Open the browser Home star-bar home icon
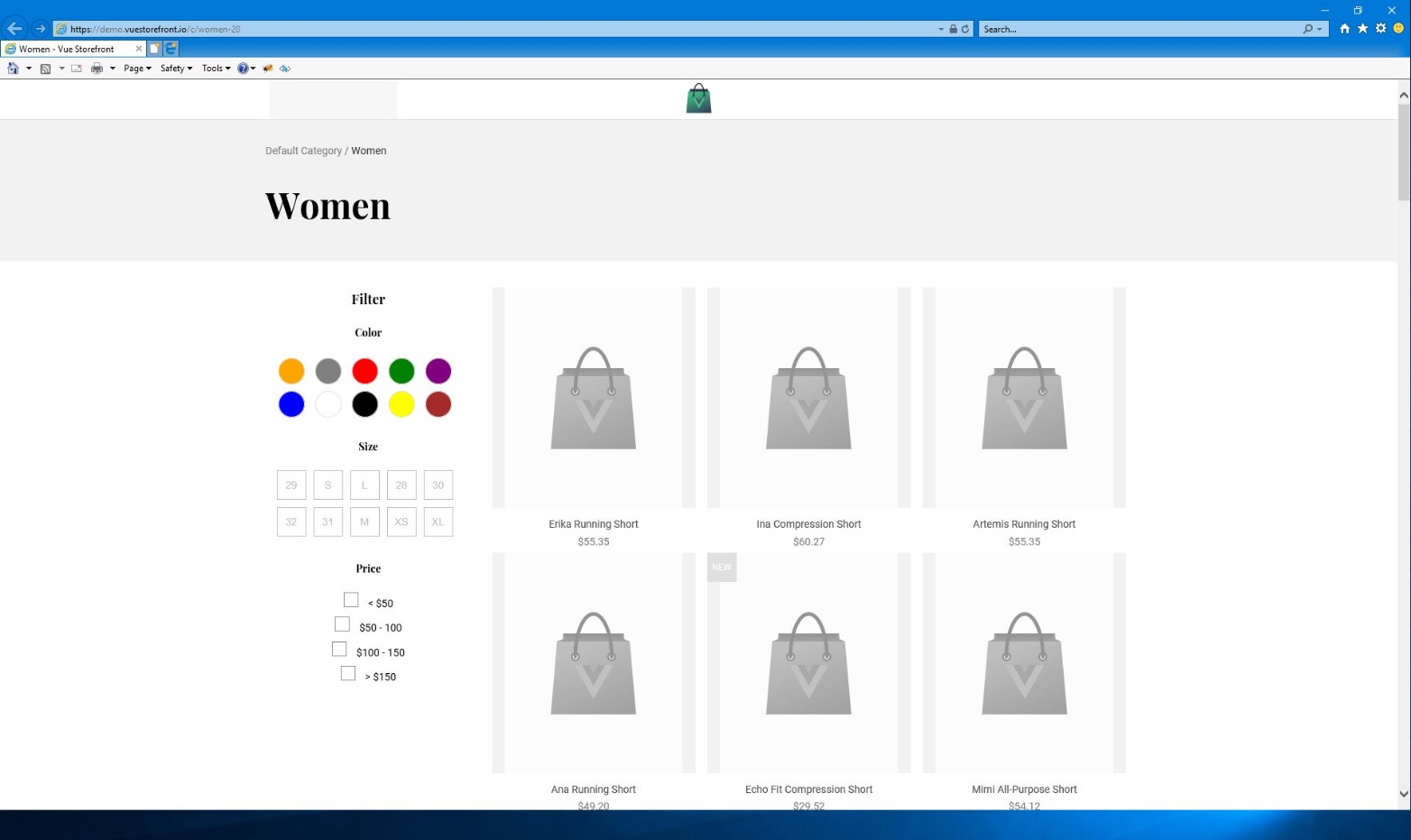The height and width of the screenshot is (840, 1411). click(x=1344, y=29)
